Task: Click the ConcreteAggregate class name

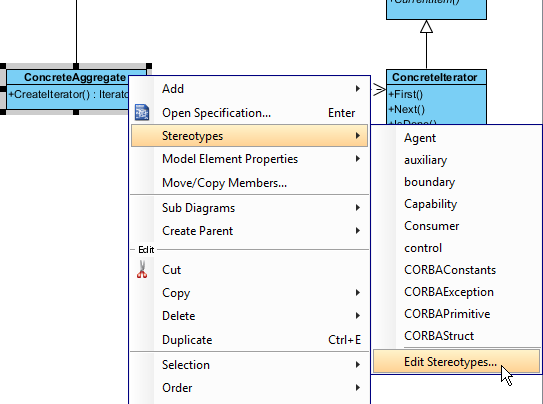Action: click(74, 77)
